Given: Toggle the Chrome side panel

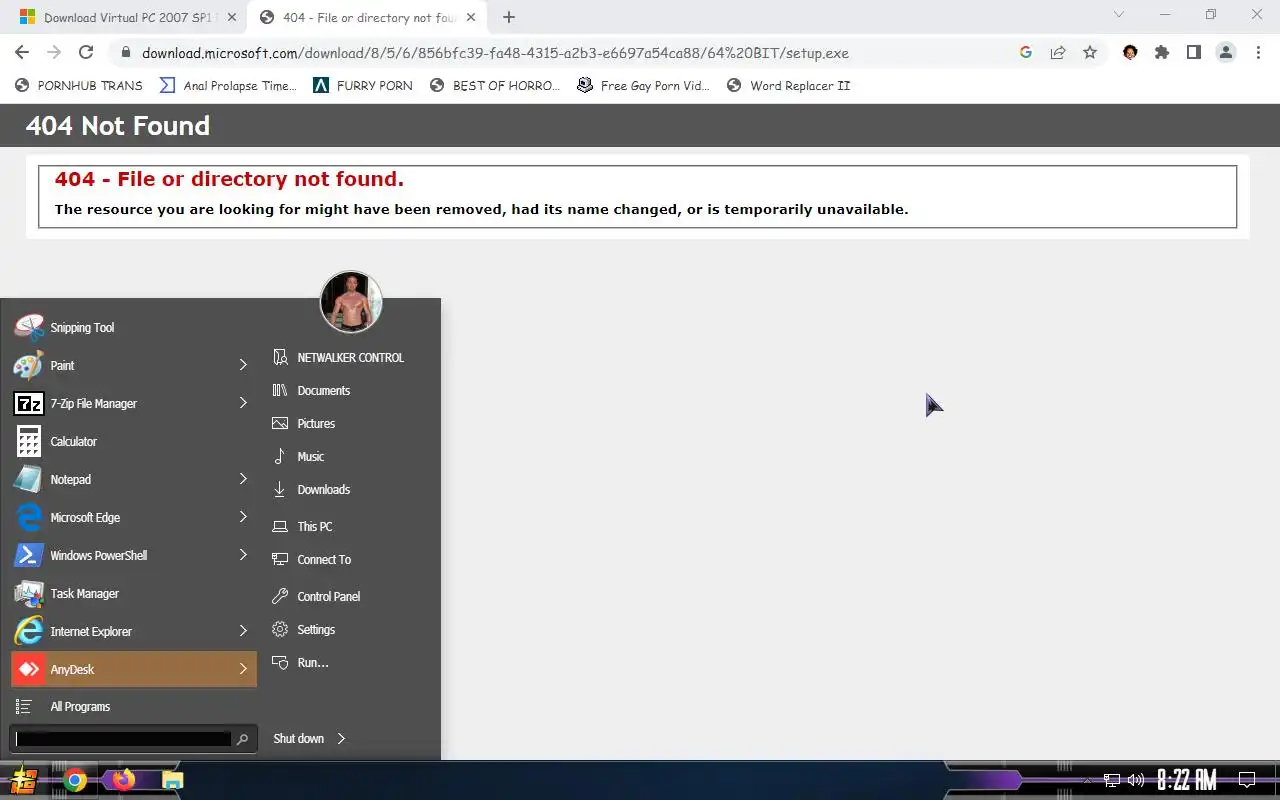Looking at the screenshot, I should 1194,53.
